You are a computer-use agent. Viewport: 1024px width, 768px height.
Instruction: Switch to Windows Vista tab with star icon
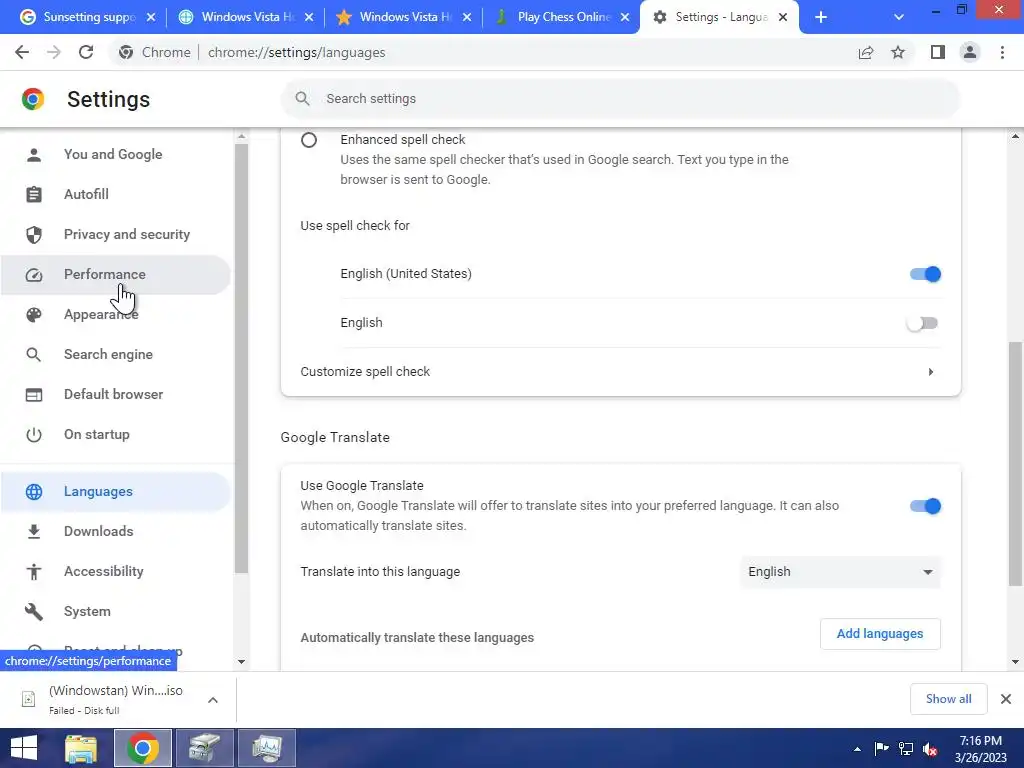(401, 17)
